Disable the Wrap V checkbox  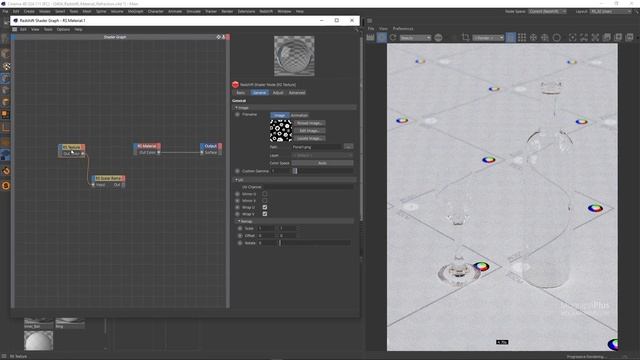tap(265, 214)
